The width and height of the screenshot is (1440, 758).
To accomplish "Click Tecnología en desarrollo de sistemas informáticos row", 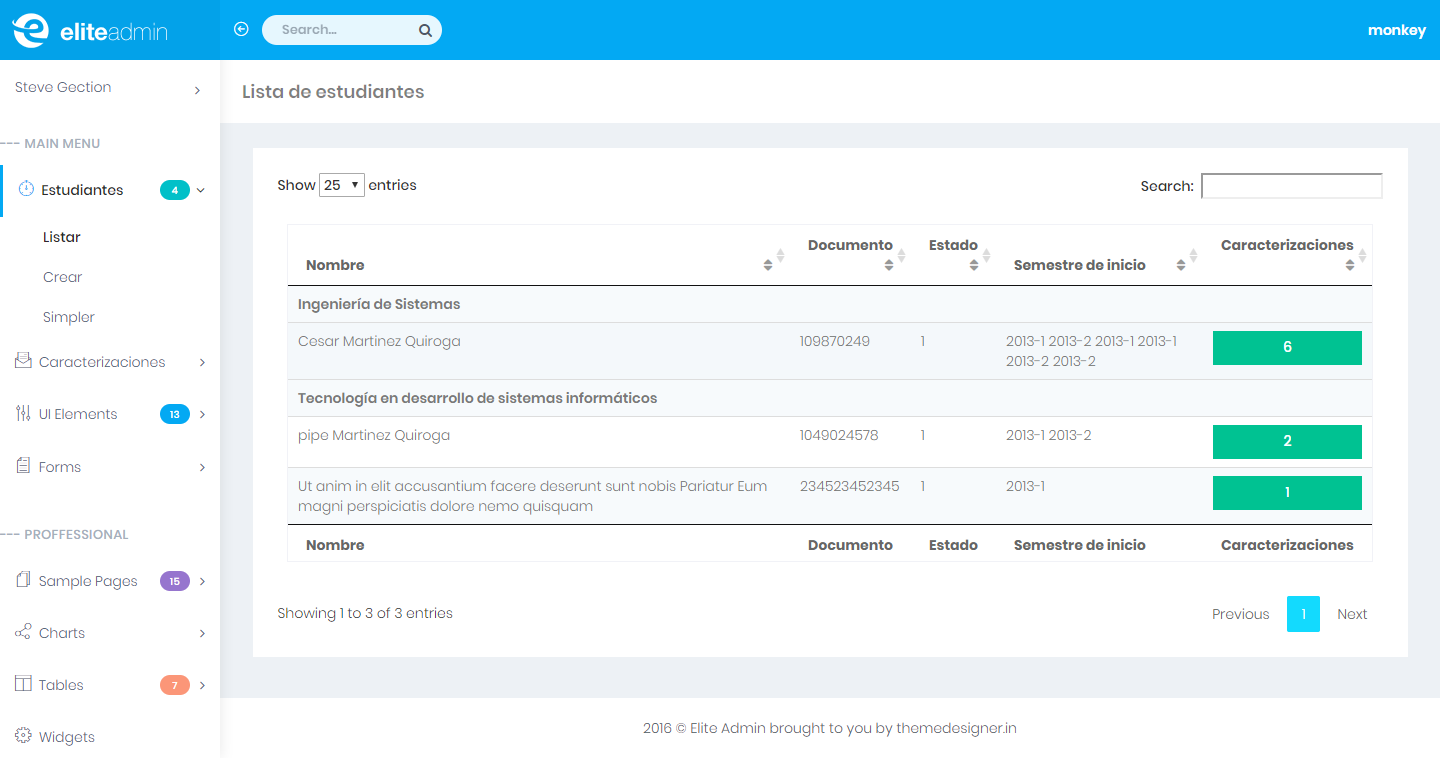I will click(x=830, y=398).
